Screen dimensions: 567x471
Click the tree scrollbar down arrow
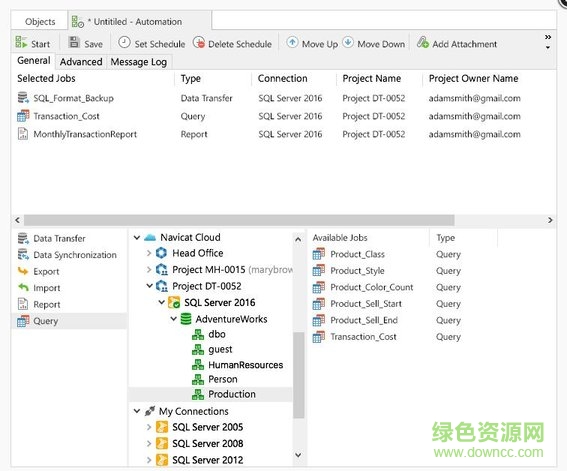(x=298, y=455)
